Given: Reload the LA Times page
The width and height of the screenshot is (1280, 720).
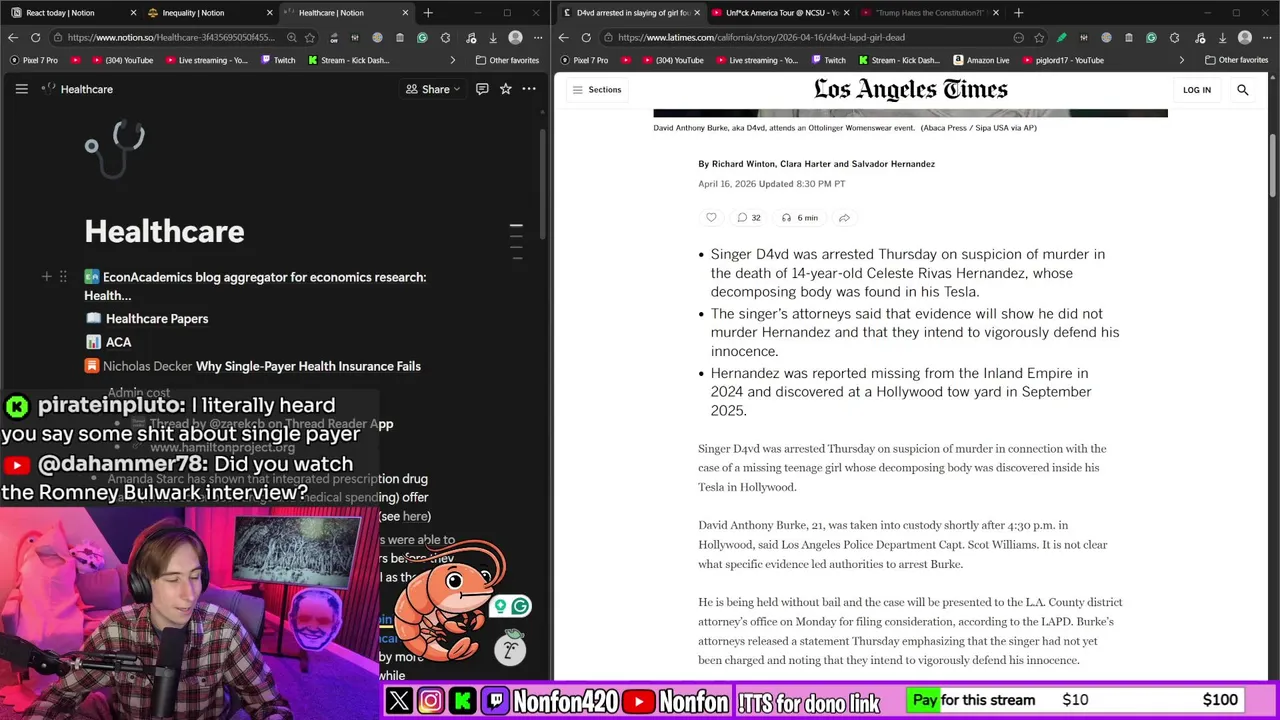Looking at the screenshot, I should tap(586, 37).
